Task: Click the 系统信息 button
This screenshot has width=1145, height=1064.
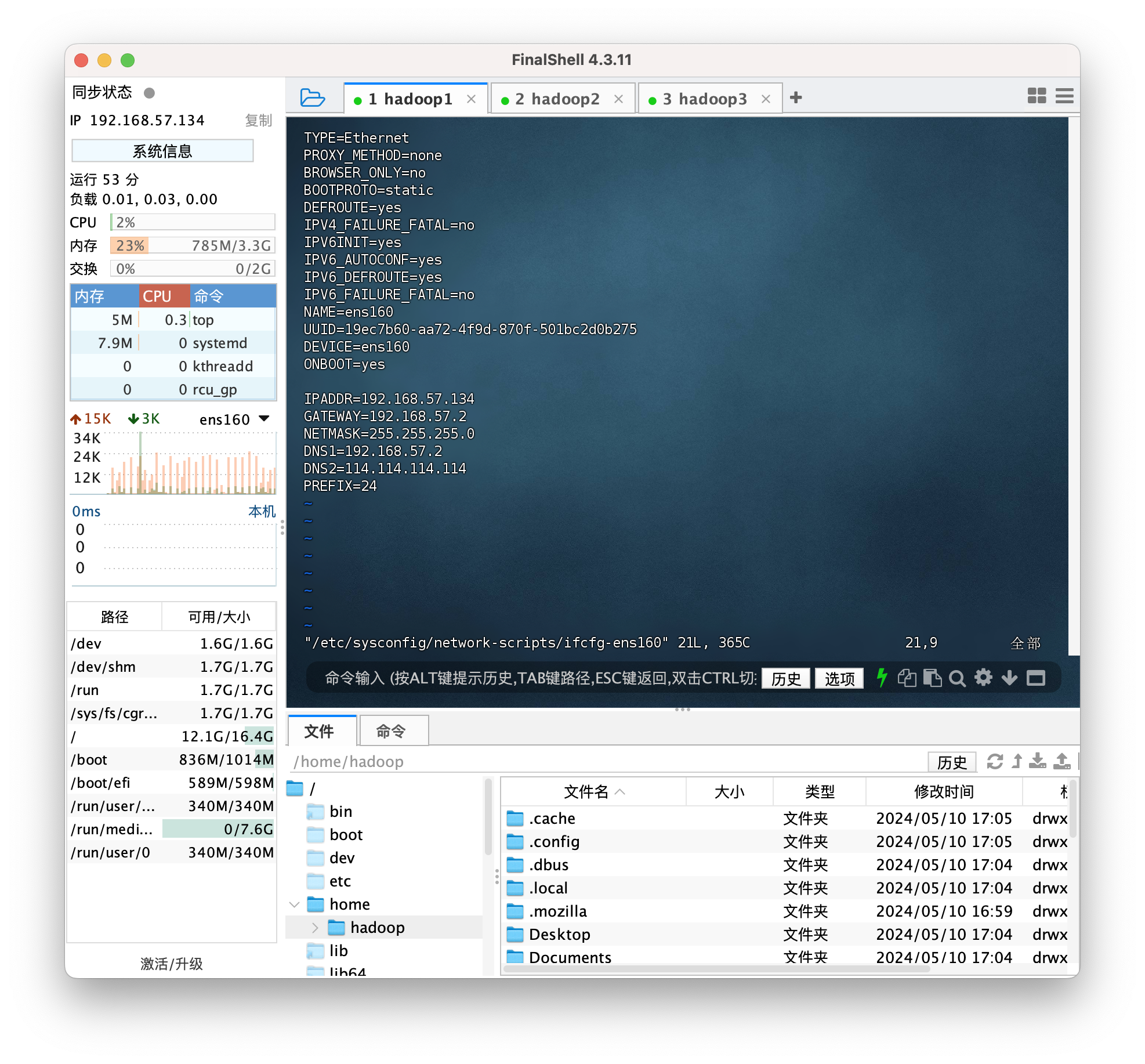Action: pos(162,151)
